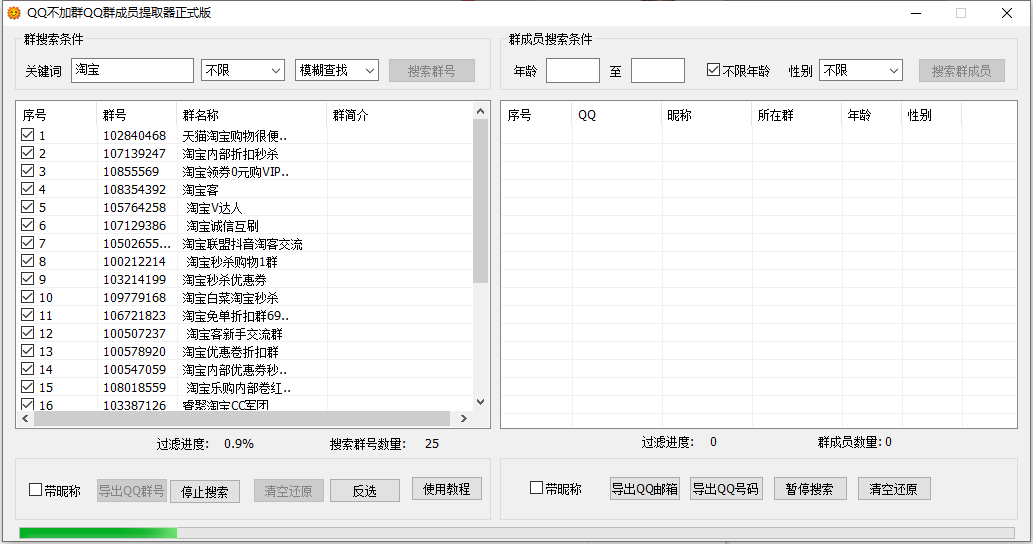The height and width of the screenshot is (544, 1033).
Task: Click the 群号 column header
Action: (x=136, y=115)
